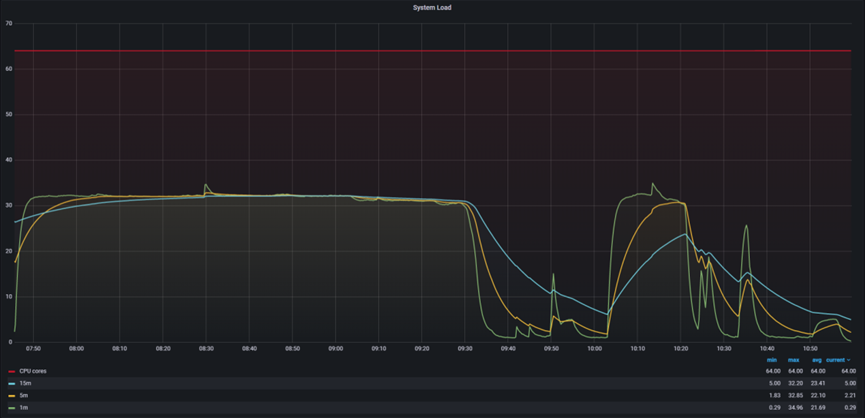Sort legend by the current column
Image resolution: width=865 pixels, height=418 pixels.
pos(836,360)
